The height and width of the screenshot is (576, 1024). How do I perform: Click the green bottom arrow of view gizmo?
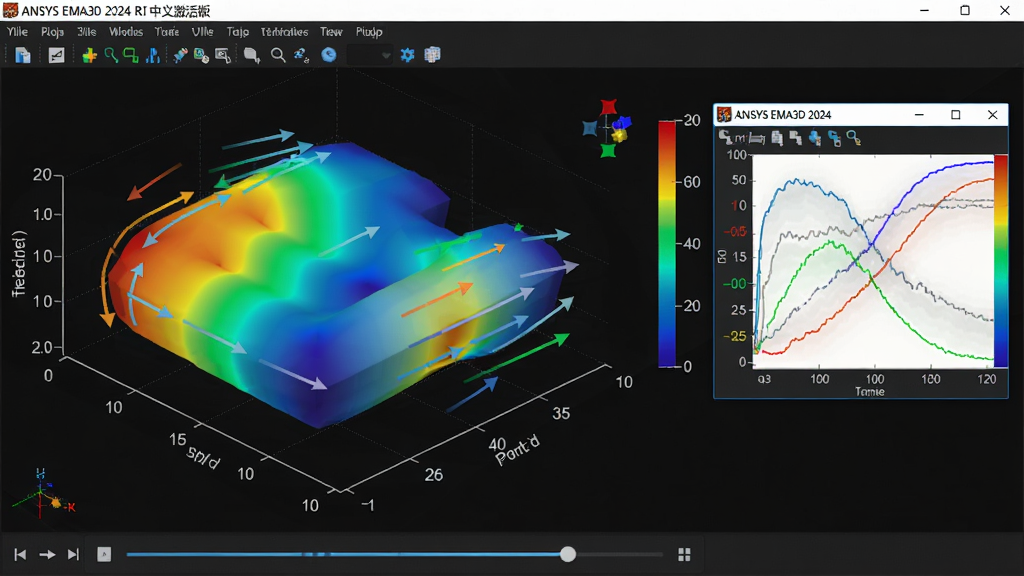[608, 150]
